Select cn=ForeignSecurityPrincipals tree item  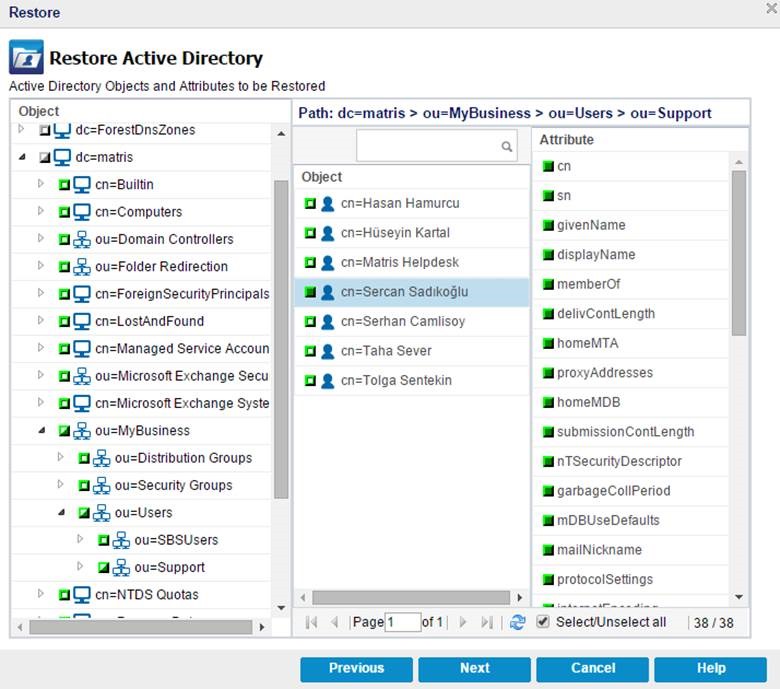182,294
